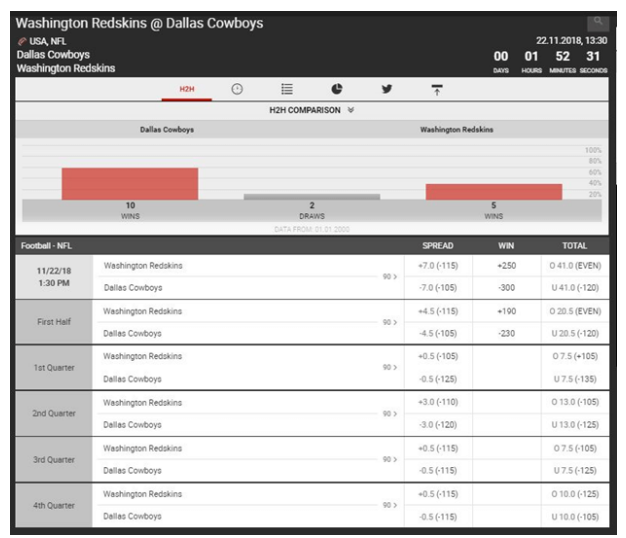
Task: Expand more bets for the 11/22/18 game
Action: [x=390, y=277]
